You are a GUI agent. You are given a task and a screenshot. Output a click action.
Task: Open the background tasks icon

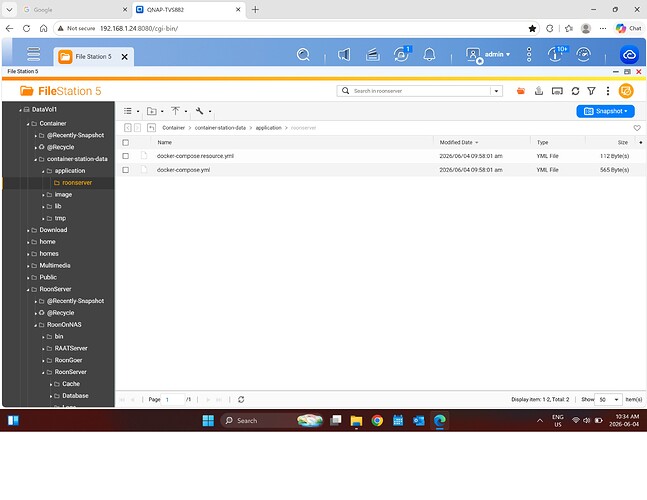pos(373,54)
